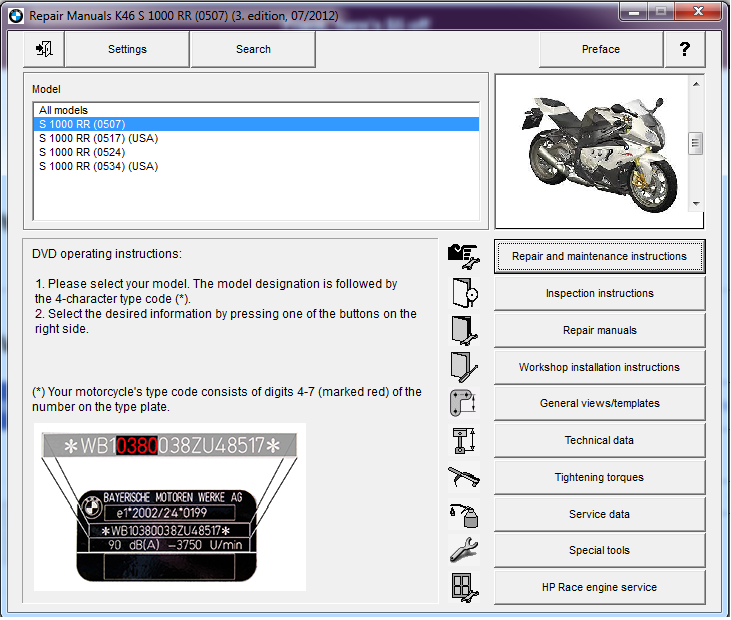Select S 1000 RR (0517) (USA) model
This screenshot has height=620, width=731.
click(x=256, y=138)
